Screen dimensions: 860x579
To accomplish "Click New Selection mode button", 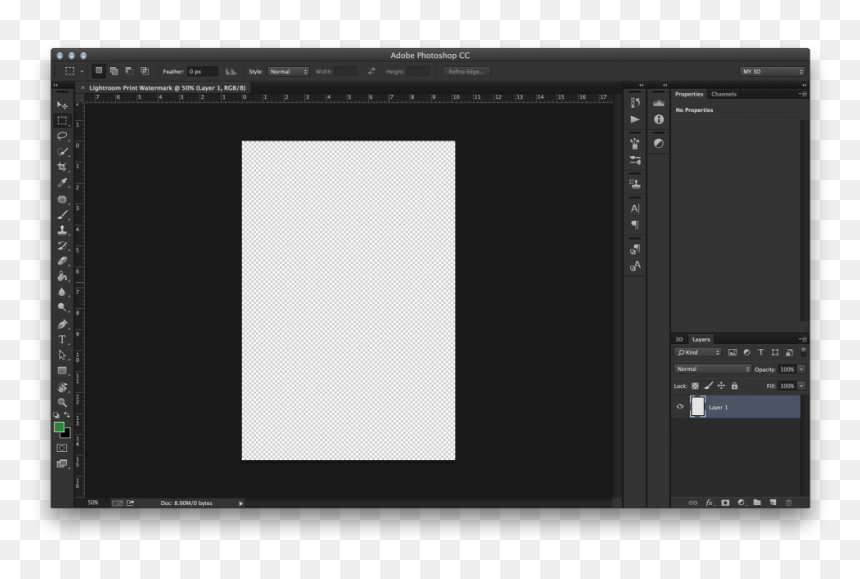I will pyautogui.click(x=99, y=71).
